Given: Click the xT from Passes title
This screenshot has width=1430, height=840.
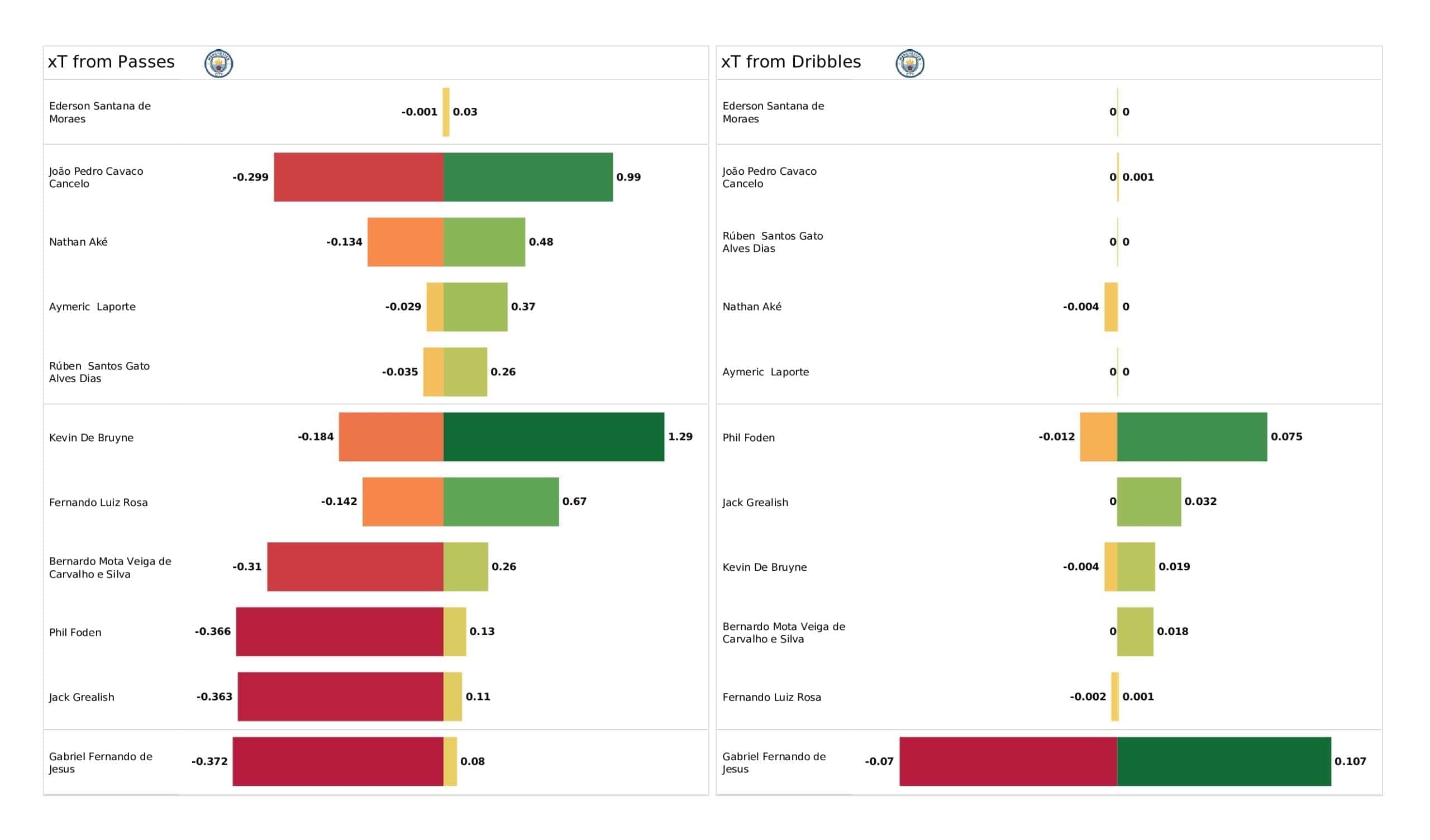Looking at the screenshot, I should 111,62.
